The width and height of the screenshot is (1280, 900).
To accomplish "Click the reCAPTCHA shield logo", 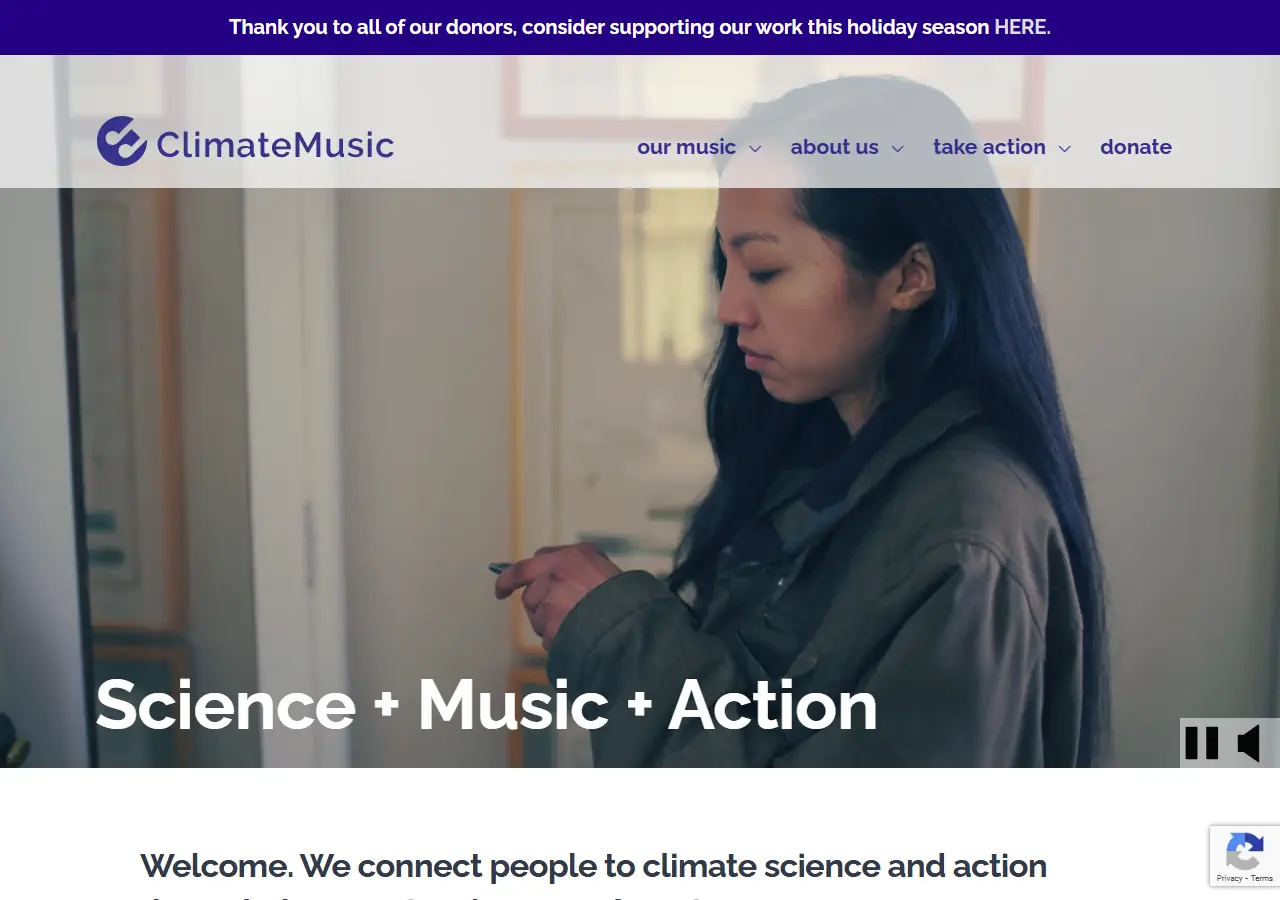I will coord(1244,850).
